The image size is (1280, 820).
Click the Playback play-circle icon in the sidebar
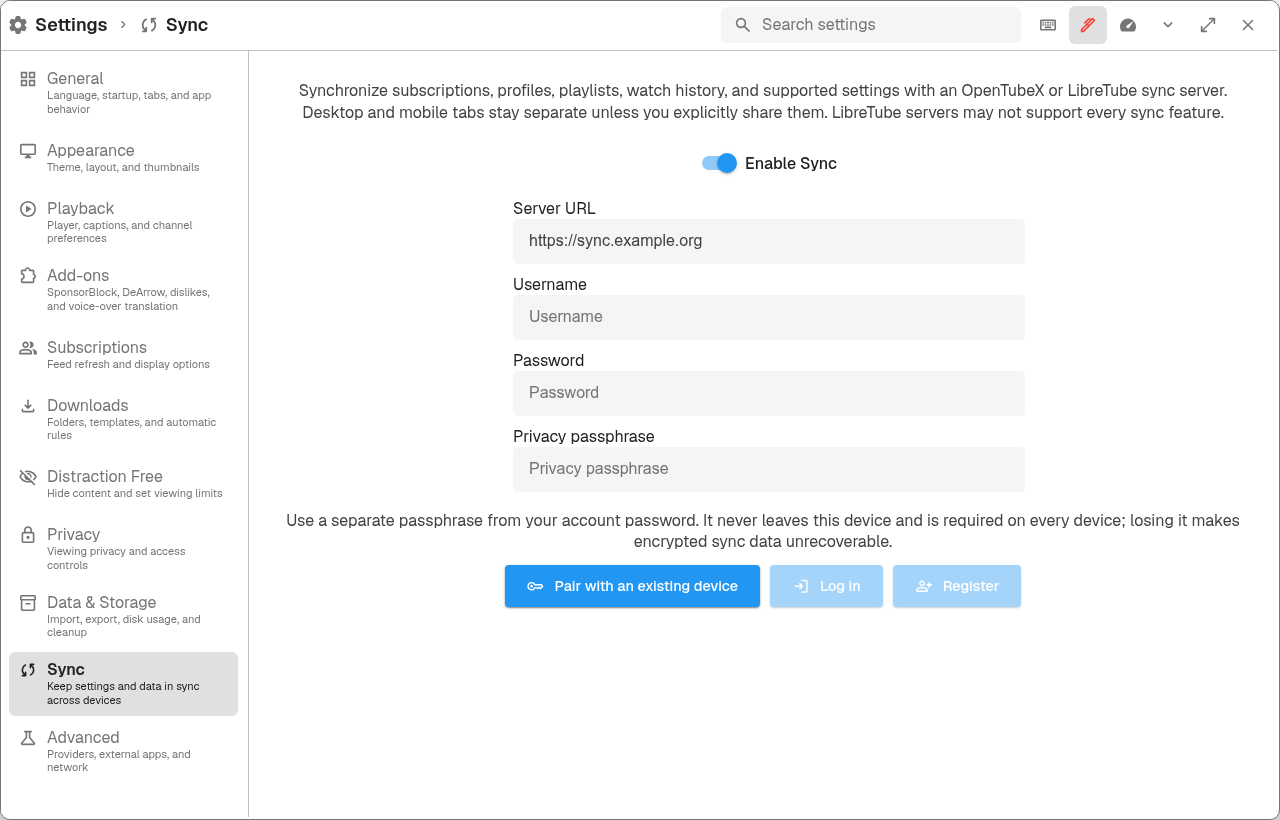[x=28, y=208]
